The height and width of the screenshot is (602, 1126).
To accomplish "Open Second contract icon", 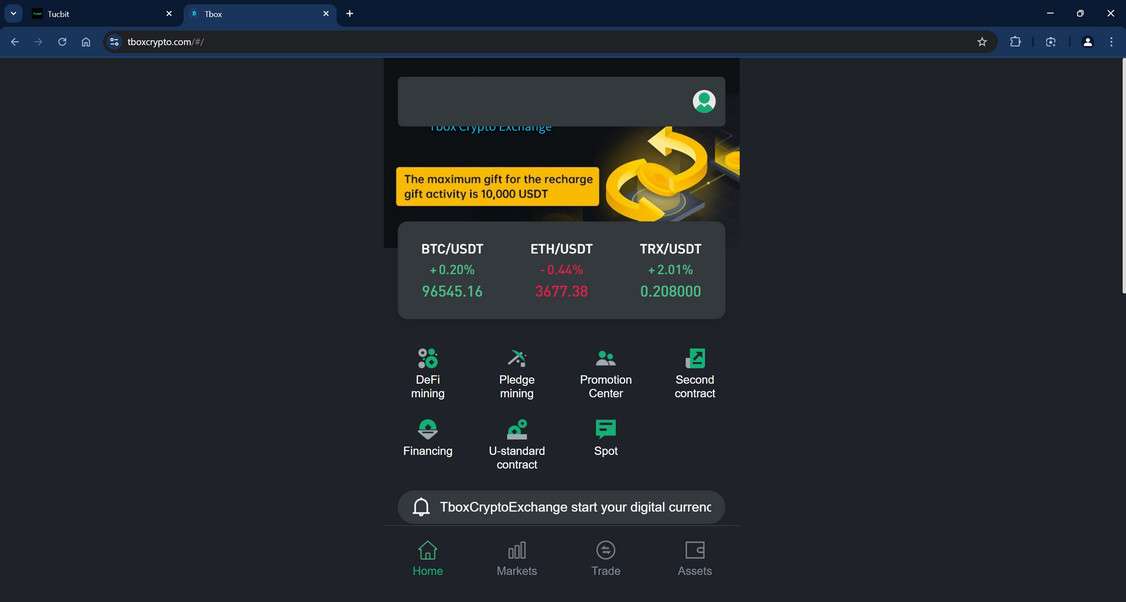I will pyautogui.click(x=695, y=358).
